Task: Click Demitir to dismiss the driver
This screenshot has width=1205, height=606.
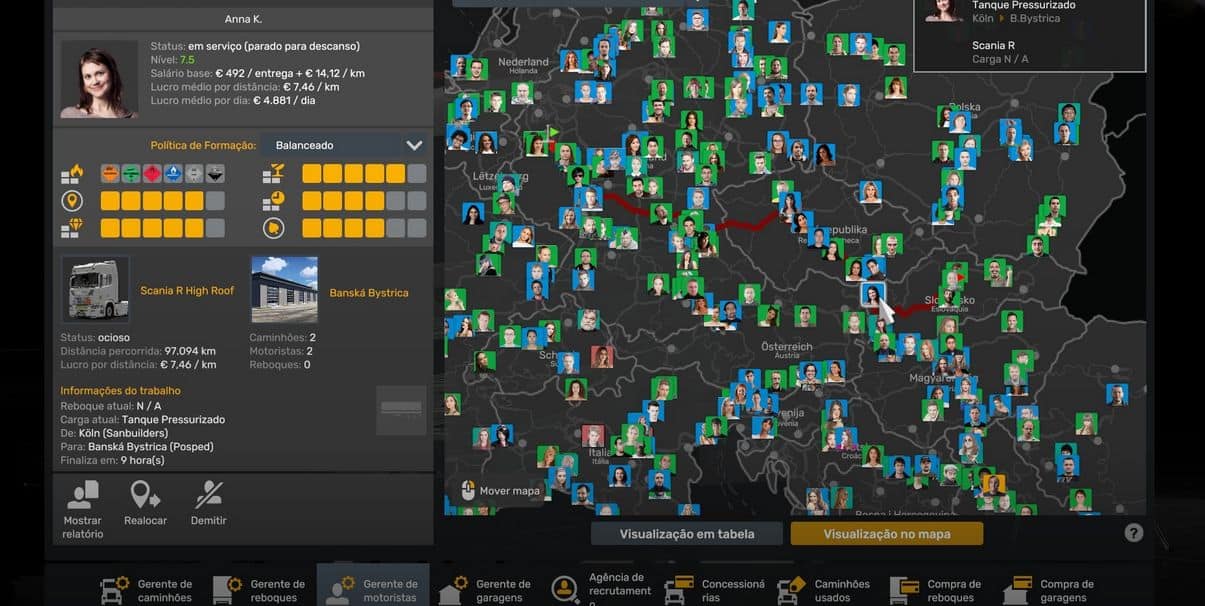Action: coord(208,504)
